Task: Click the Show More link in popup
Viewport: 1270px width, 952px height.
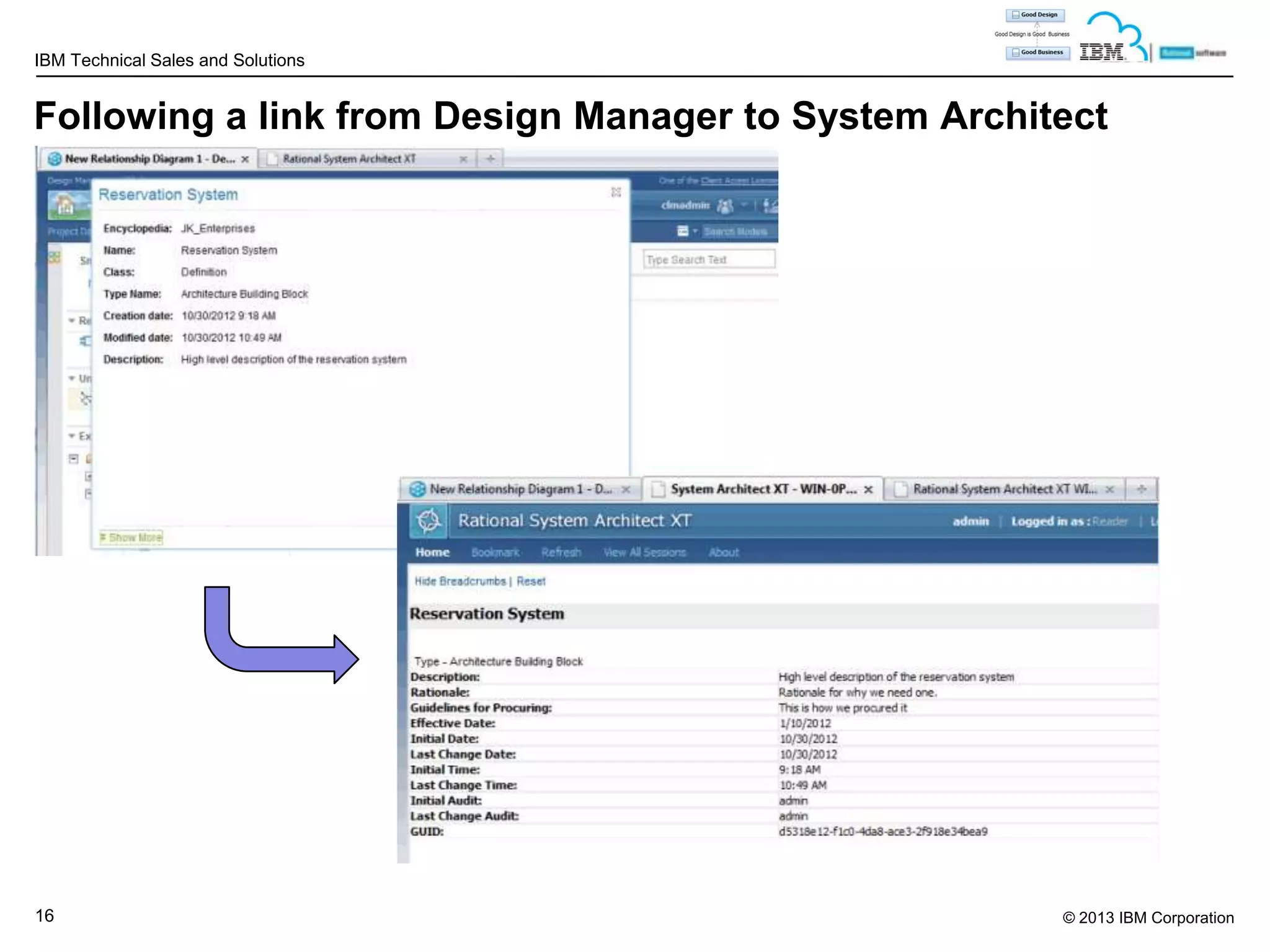Action: [131, 537]
